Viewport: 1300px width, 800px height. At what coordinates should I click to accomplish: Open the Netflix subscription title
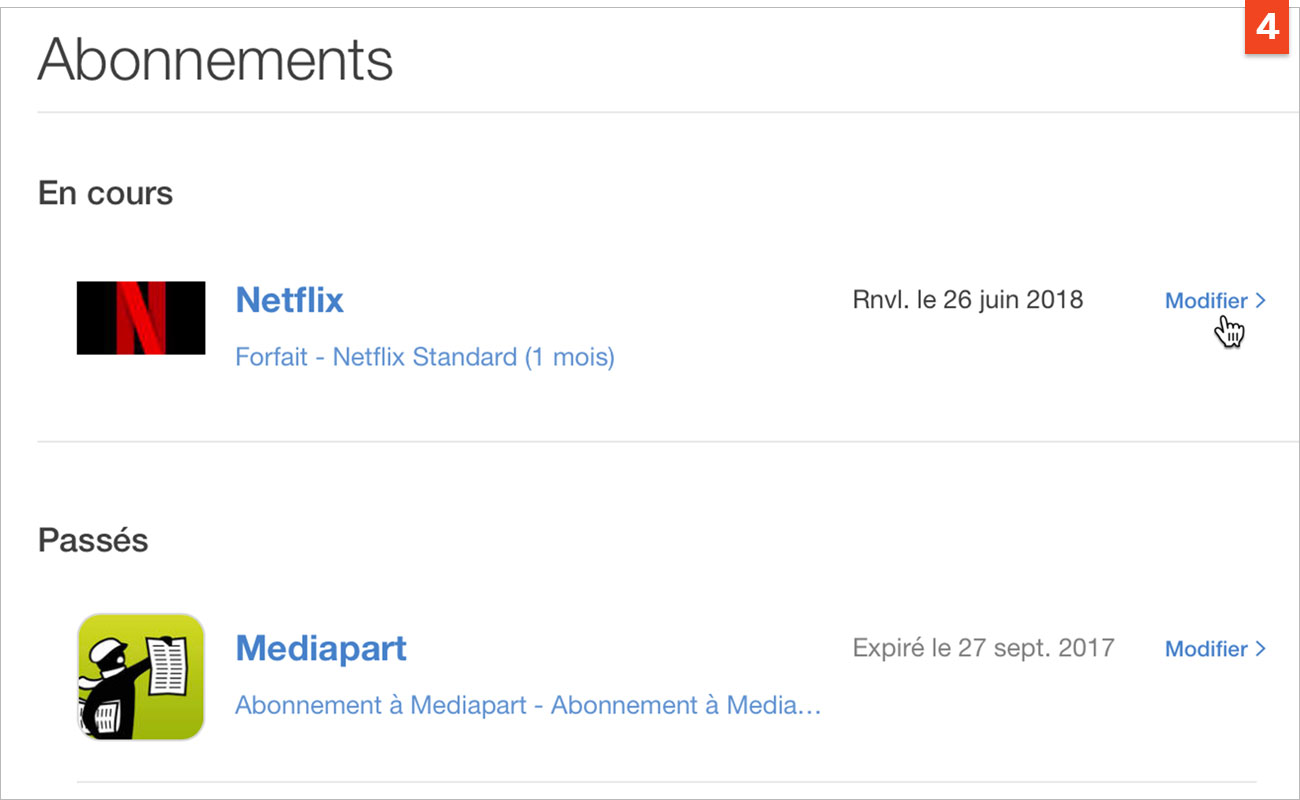coord(289,300)
